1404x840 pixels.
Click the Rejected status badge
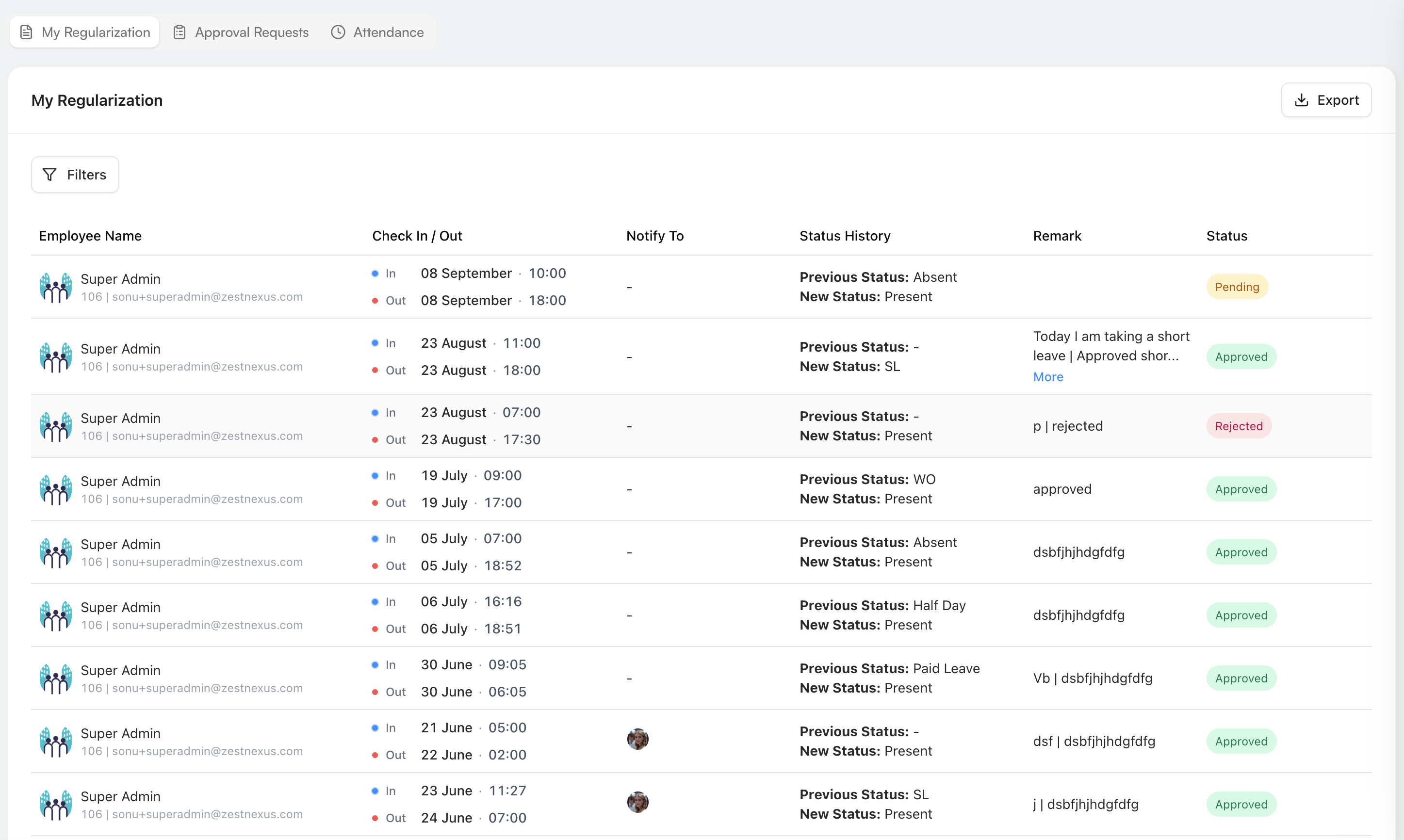point(1239,426)
